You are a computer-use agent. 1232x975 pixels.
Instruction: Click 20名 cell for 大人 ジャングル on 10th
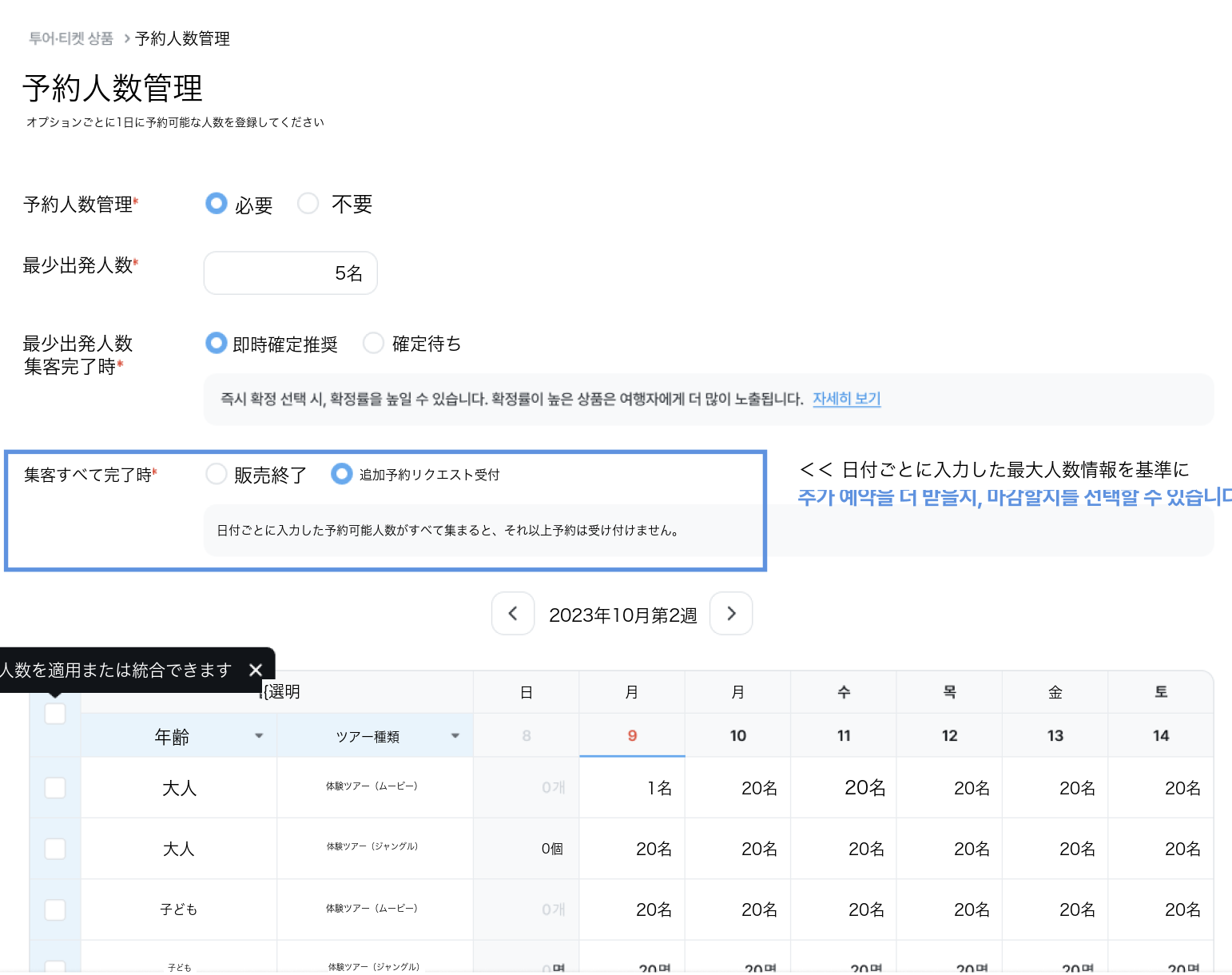[738, 849]
